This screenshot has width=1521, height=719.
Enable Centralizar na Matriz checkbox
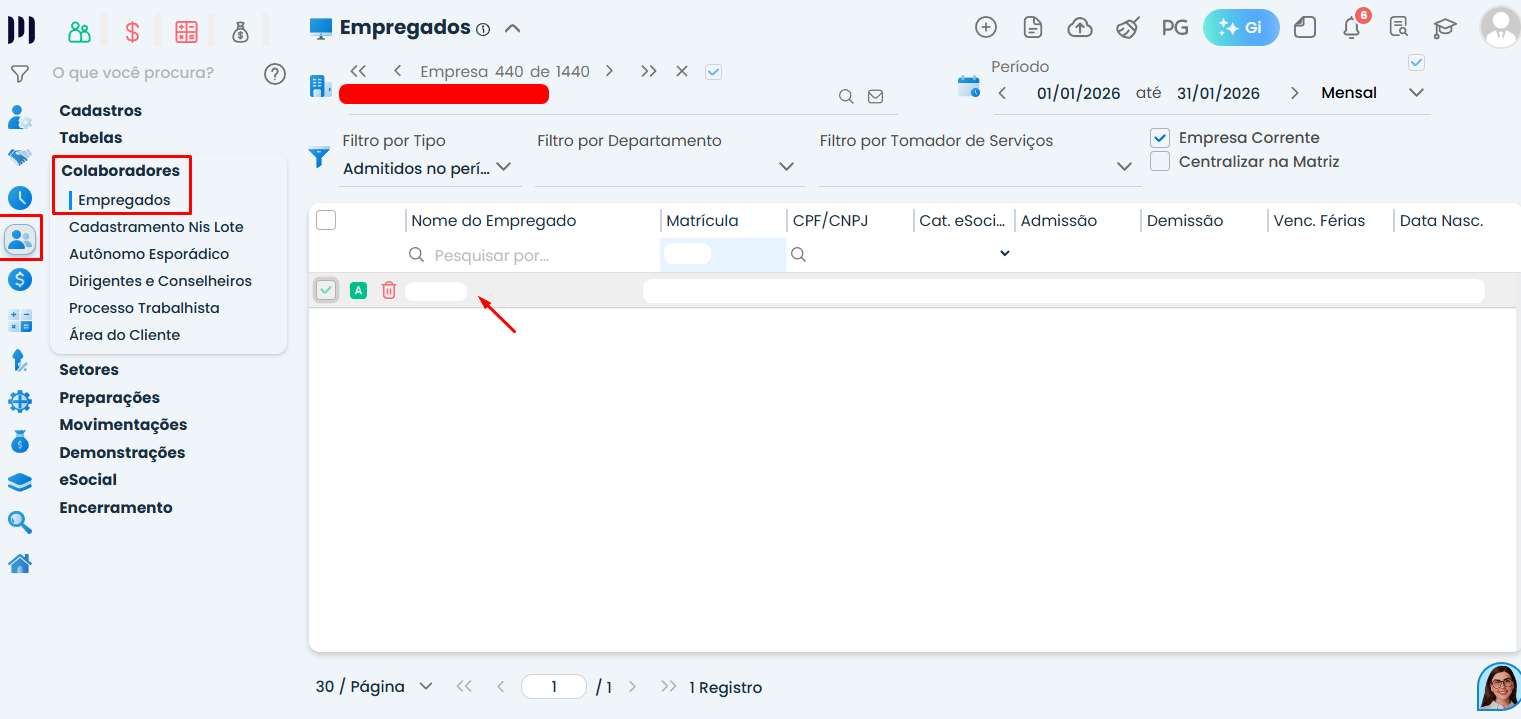pyautogui.click(x=1160, y=161)
